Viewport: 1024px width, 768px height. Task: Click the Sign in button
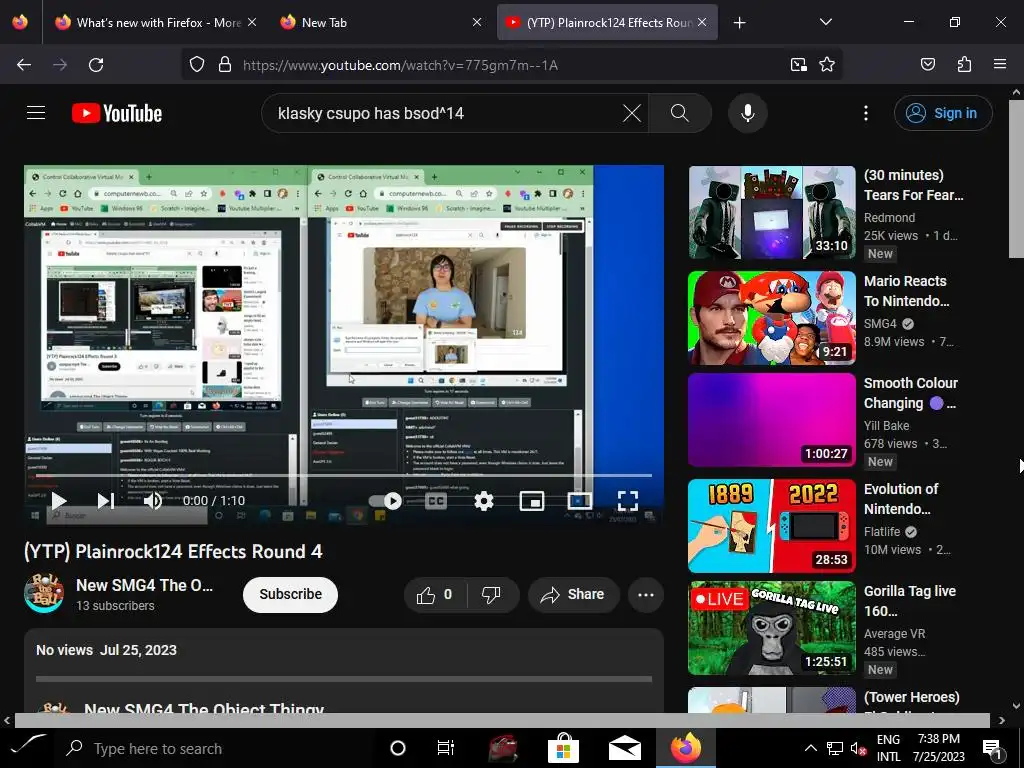pos(943,113)
